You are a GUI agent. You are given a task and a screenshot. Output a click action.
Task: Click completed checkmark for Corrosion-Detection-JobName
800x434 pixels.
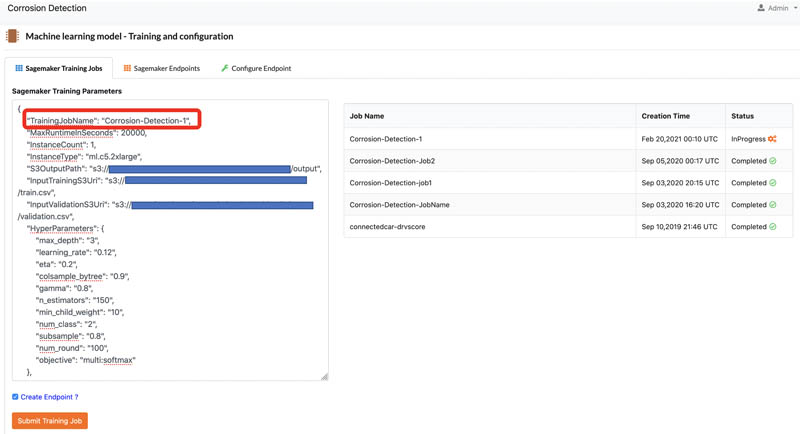pos(772,205)
